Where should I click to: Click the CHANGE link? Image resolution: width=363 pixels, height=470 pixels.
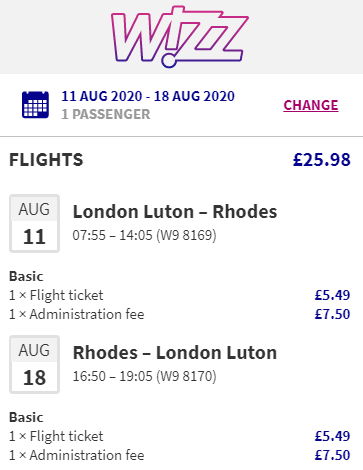[311, 105]
